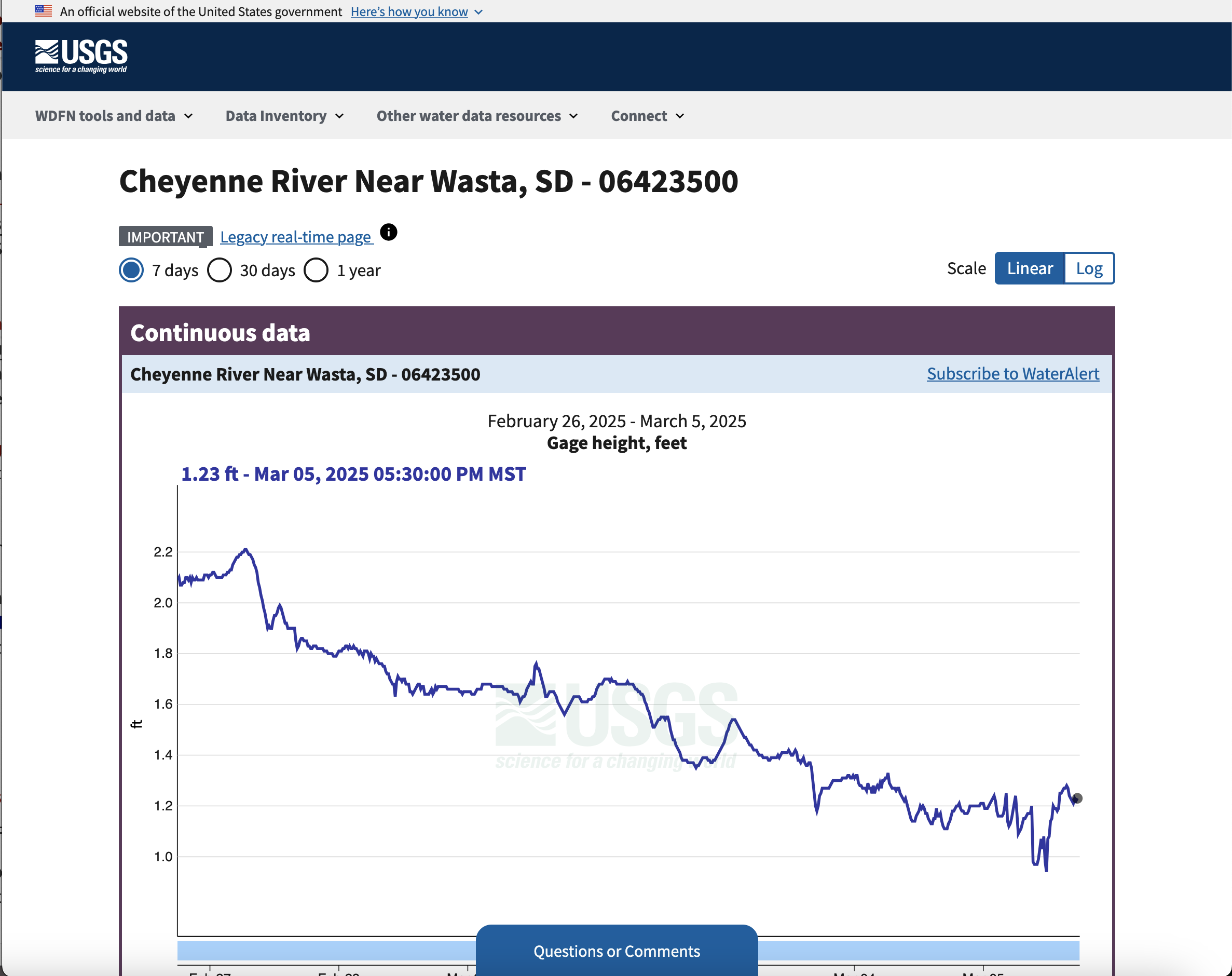
Task: Click the US flag icon in the banner
Action: coord(44,11)
